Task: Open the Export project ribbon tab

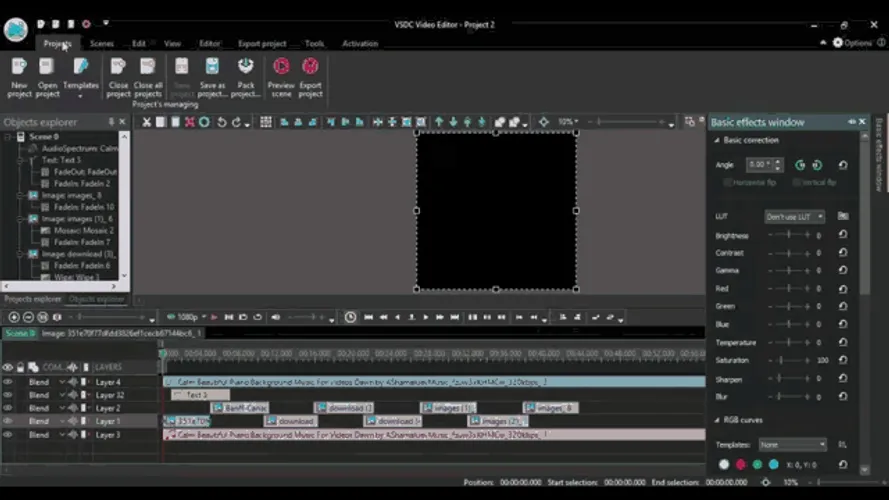Action: point(262,44)
